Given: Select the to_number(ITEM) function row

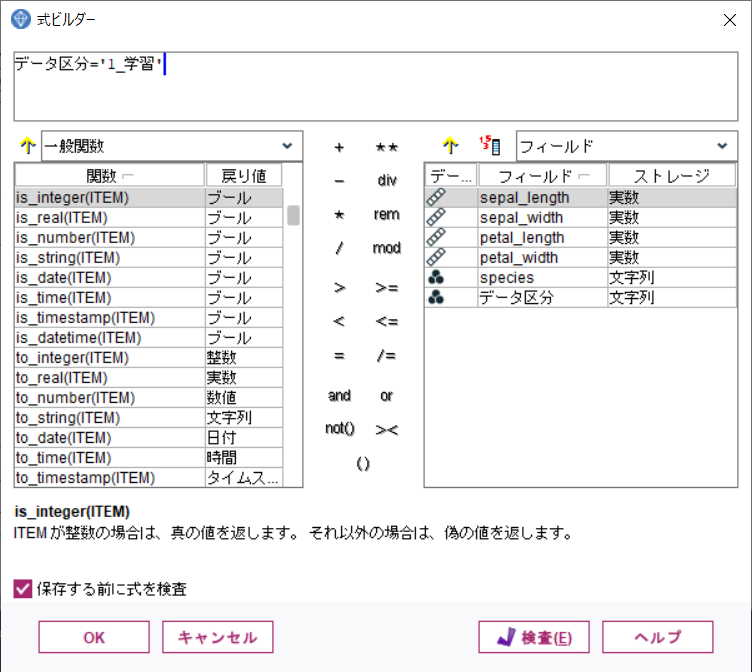Looking at the screenshot, I should point(149,398).
